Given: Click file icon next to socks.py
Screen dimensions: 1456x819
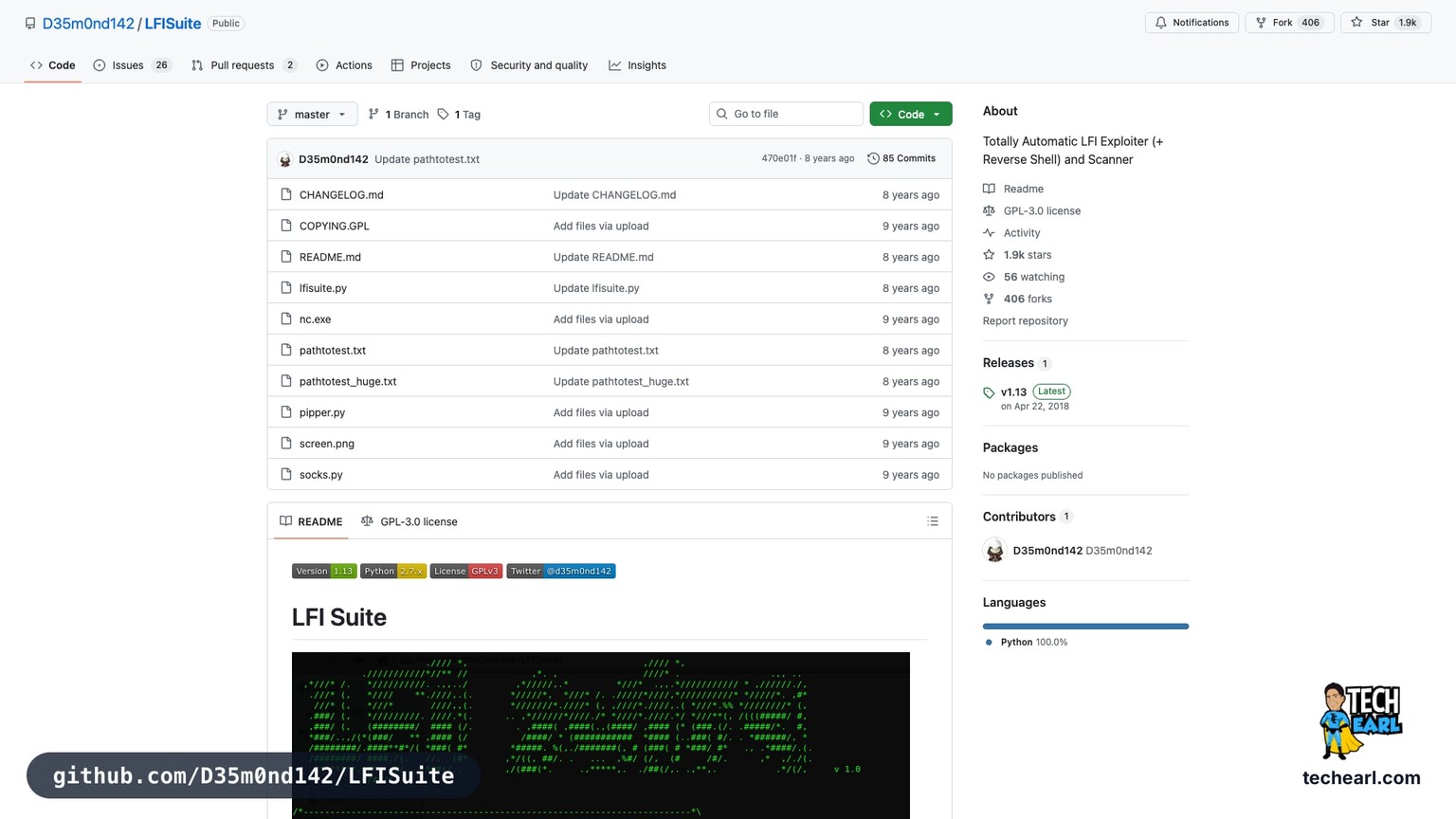Looking at the screenshot, I should pos(286,475).
